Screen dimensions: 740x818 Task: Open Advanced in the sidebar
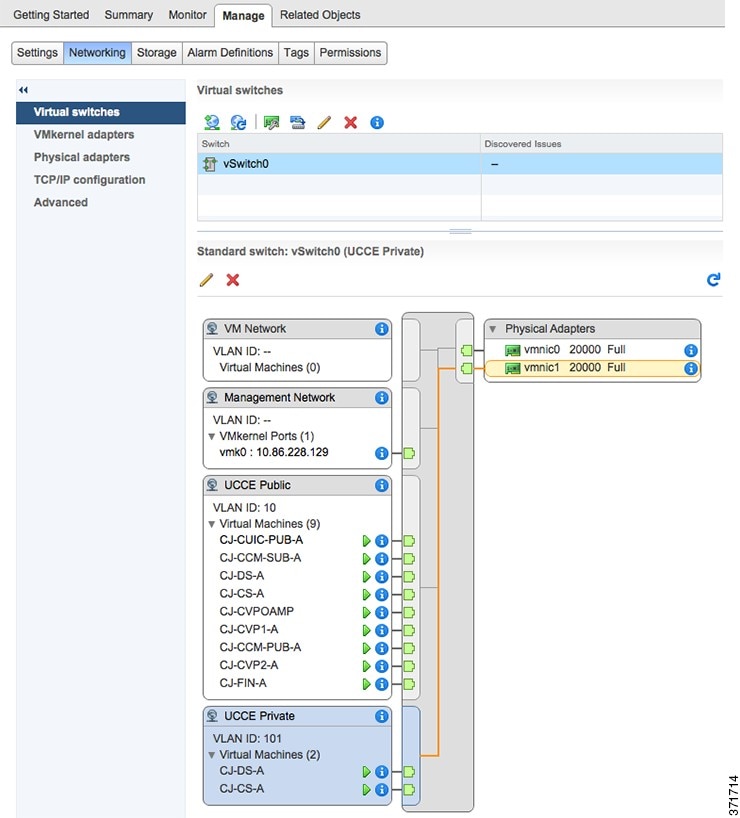point(61,202)
